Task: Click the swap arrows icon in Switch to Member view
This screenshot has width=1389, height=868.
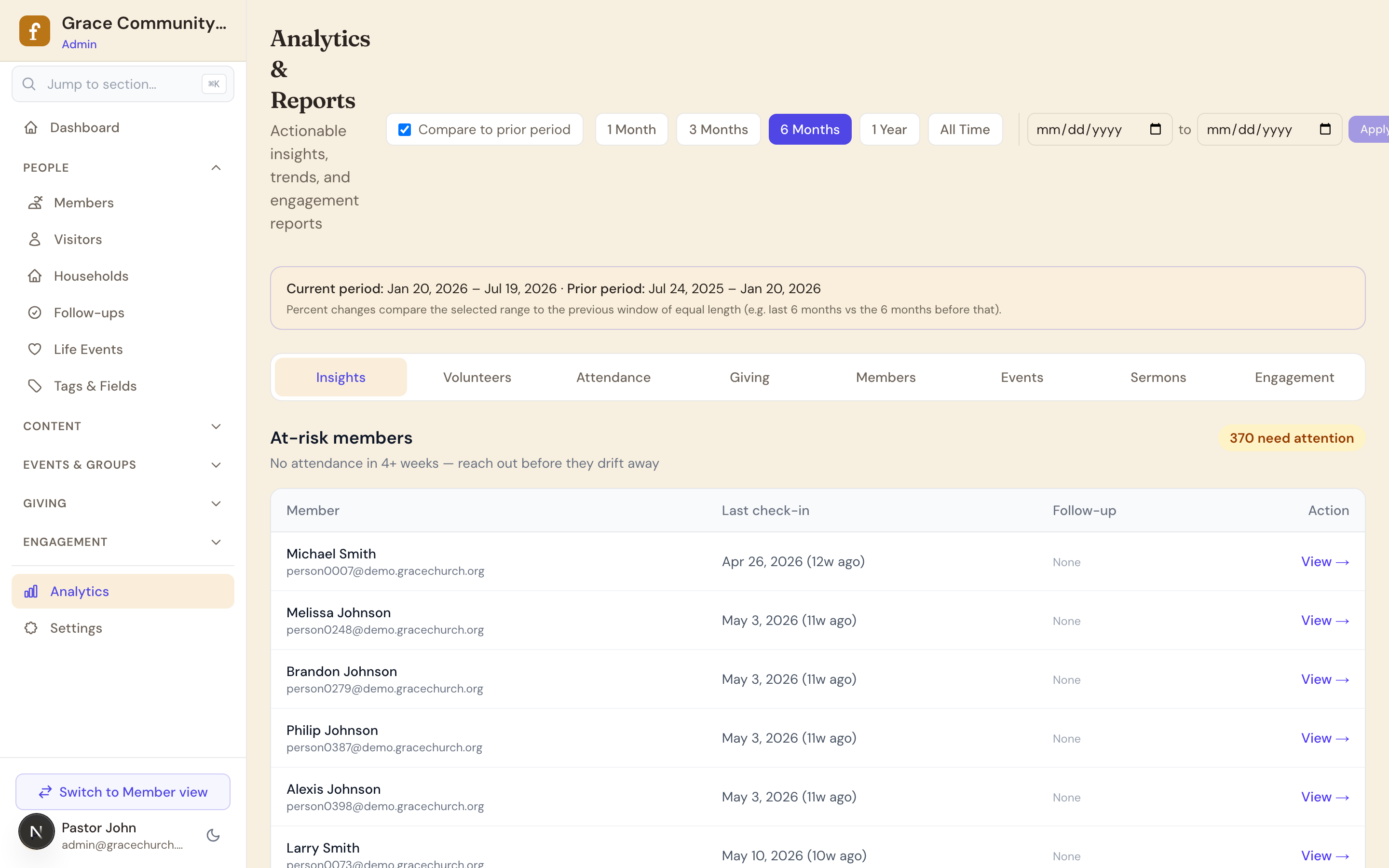Action: tap(45, 792)
